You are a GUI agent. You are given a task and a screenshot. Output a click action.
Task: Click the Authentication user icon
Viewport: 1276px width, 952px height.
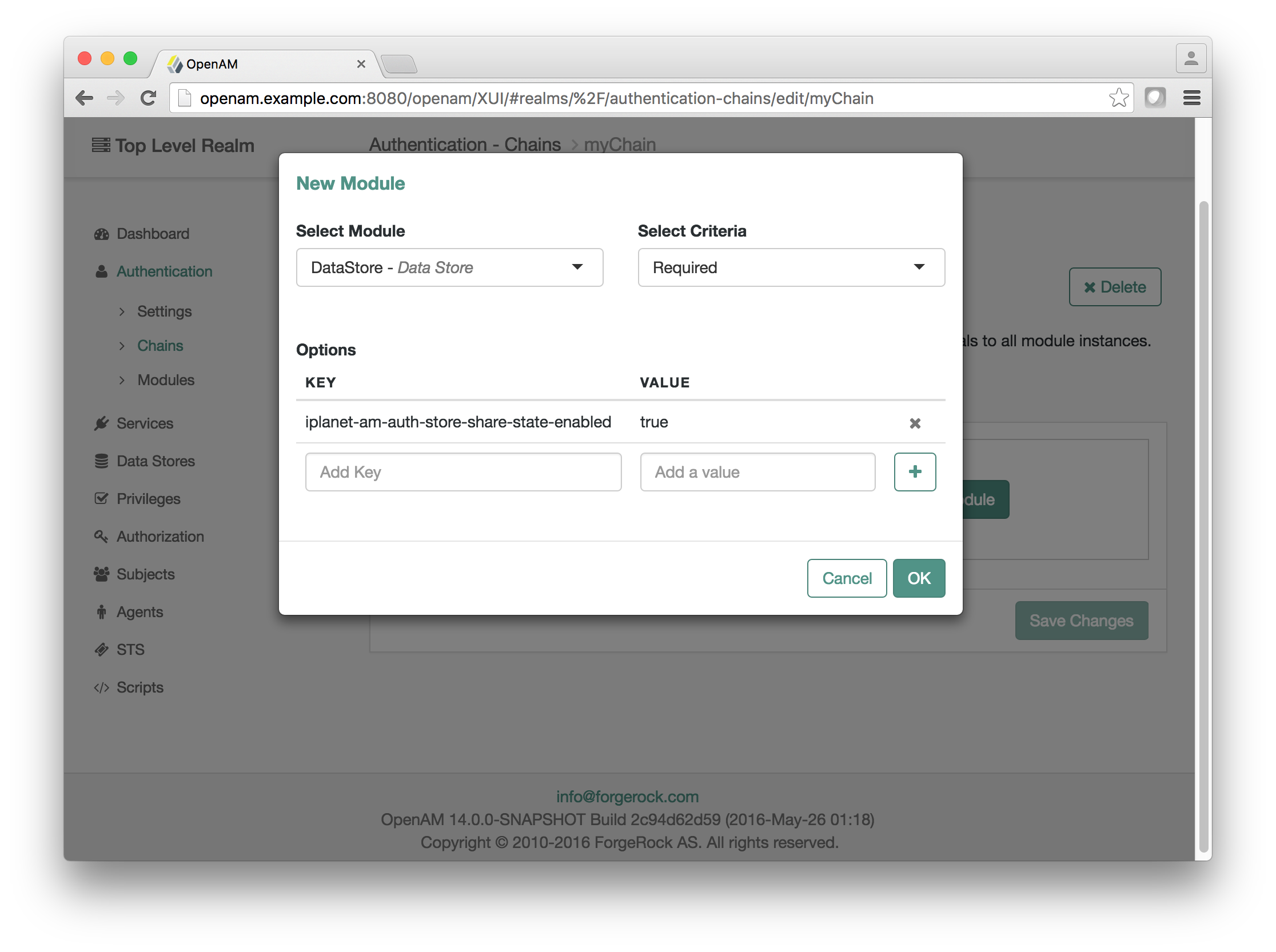(x=102, y=271)
